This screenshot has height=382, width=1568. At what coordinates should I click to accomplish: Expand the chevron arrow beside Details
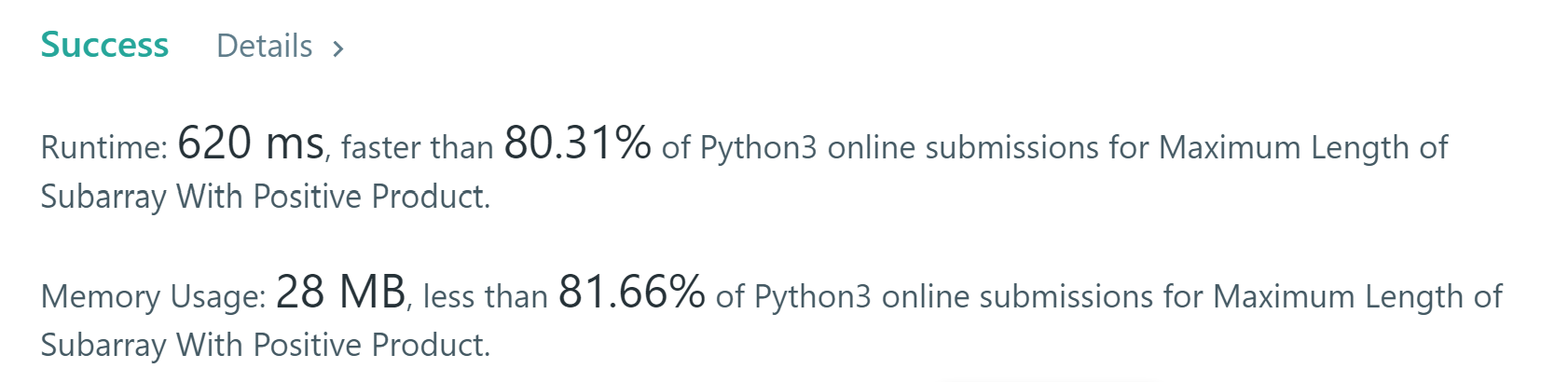pyautogui.click(x=338, y=48)
